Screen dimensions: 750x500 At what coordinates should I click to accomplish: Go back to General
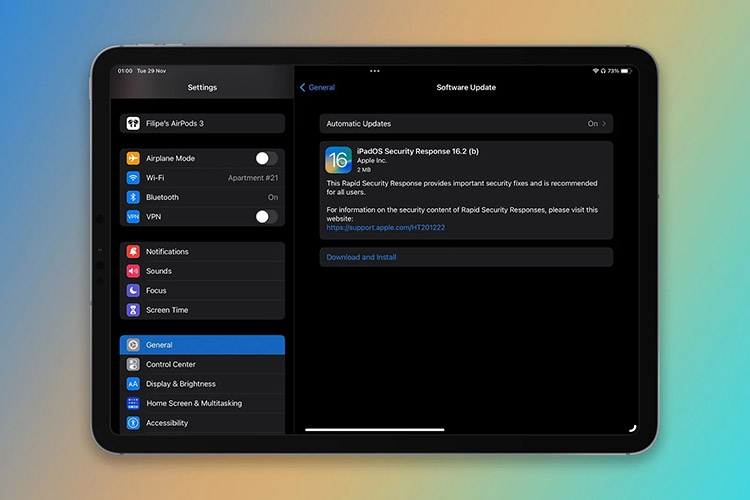[x=317, y=87]
